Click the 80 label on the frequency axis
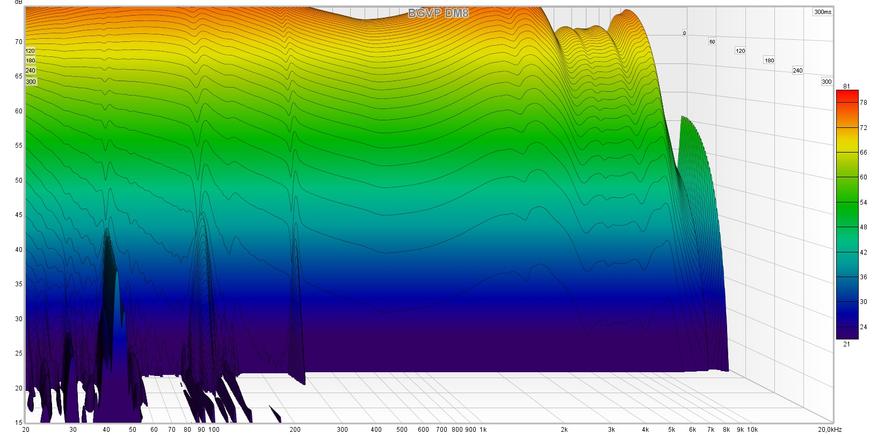Viewport: 877px width, 435px height. [187, 430]
